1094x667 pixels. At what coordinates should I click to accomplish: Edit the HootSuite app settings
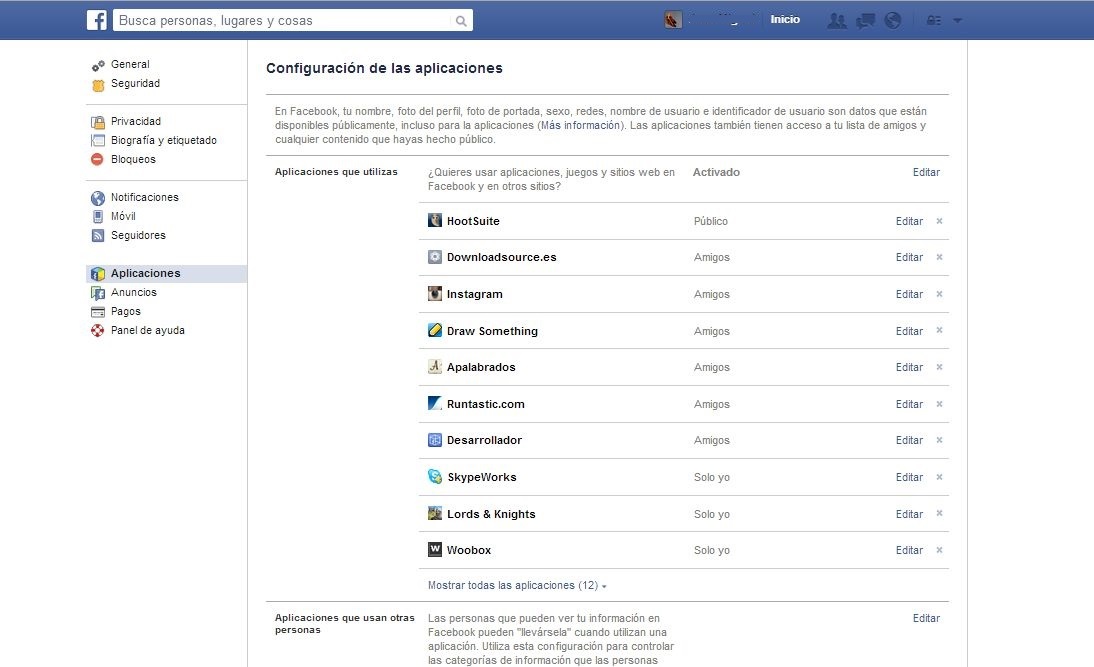click(x=909, y=221)
